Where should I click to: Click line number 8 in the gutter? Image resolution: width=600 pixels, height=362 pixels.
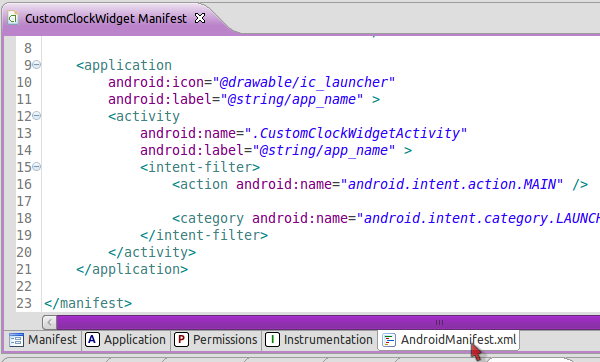28,49
